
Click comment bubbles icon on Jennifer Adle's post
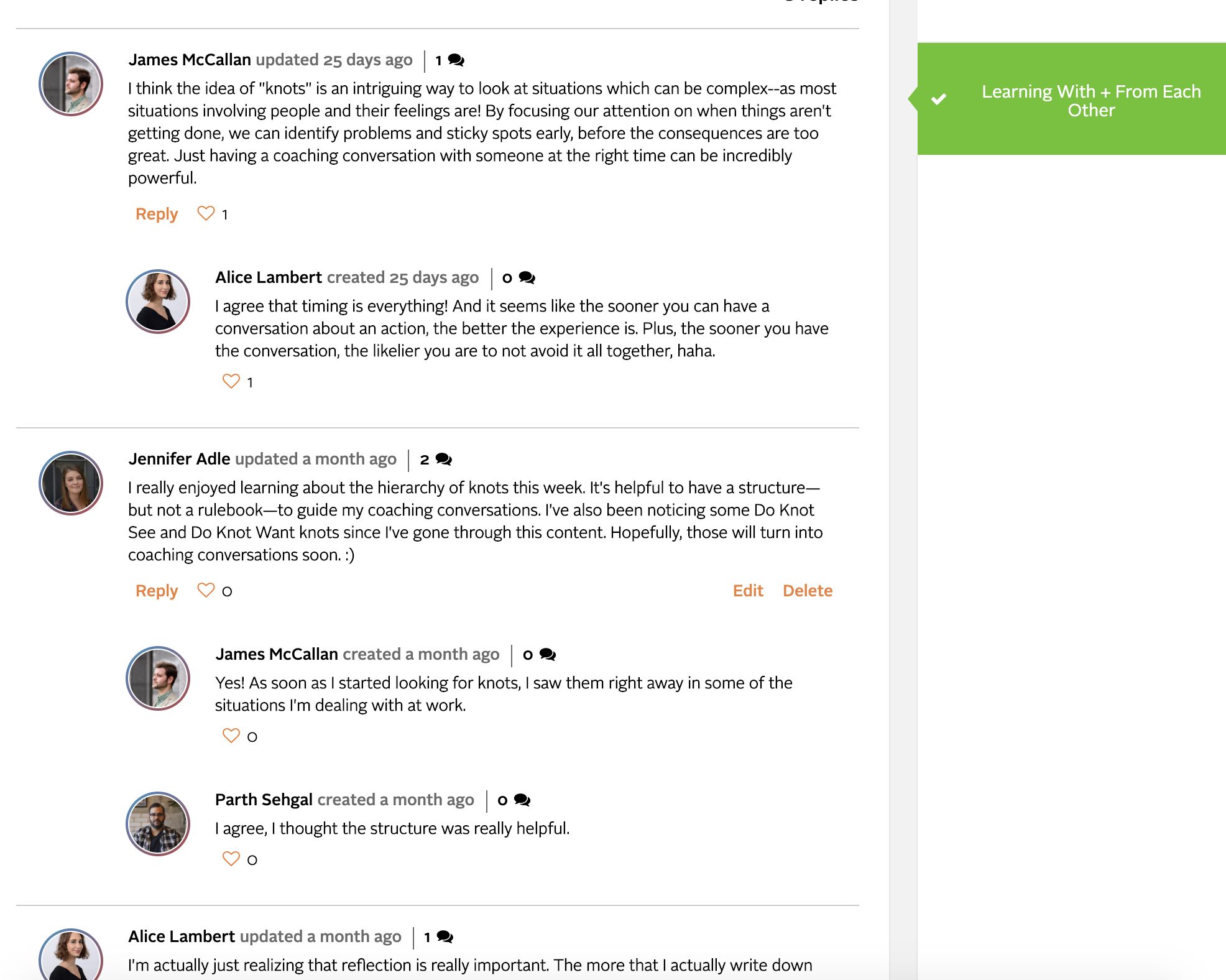pyautogui.click(x=444, y=460)
